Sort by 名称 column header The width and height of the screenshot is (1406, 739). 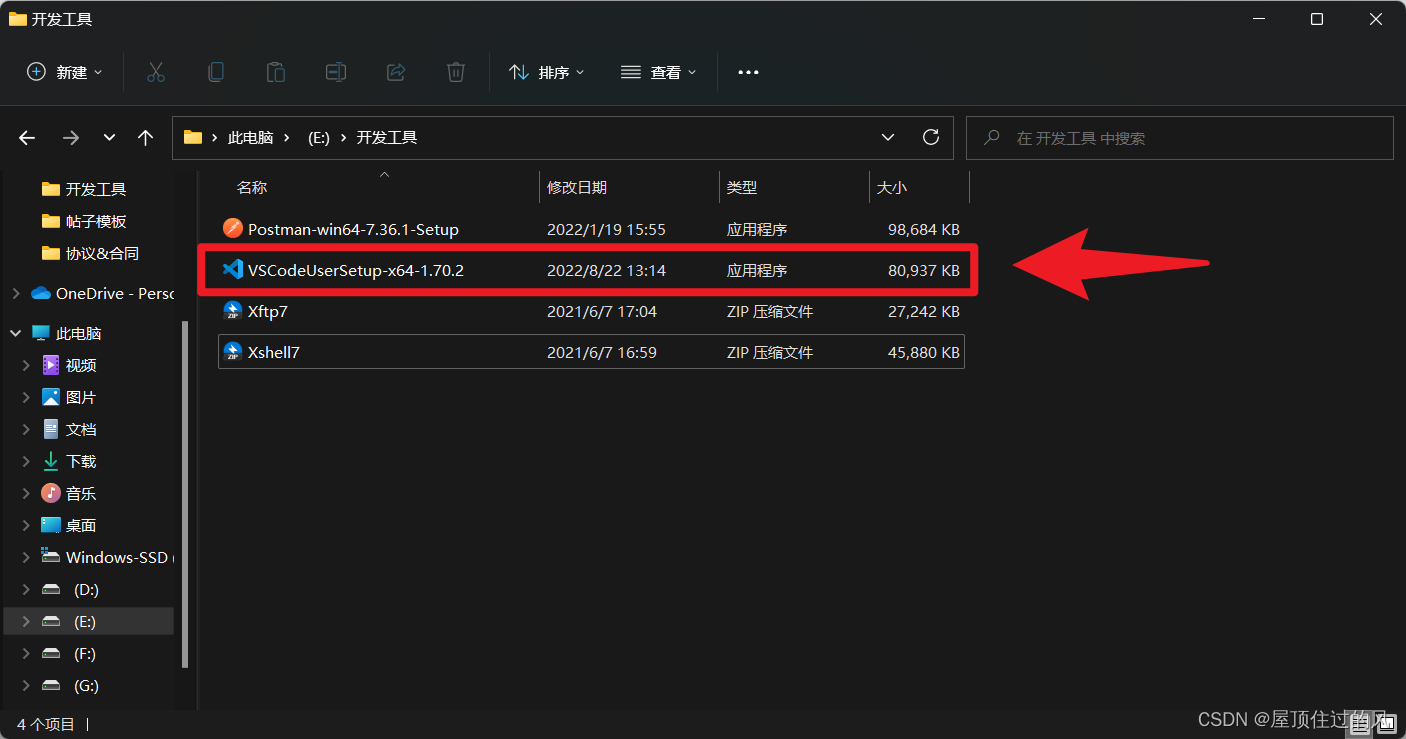click(x=252, y=187)
